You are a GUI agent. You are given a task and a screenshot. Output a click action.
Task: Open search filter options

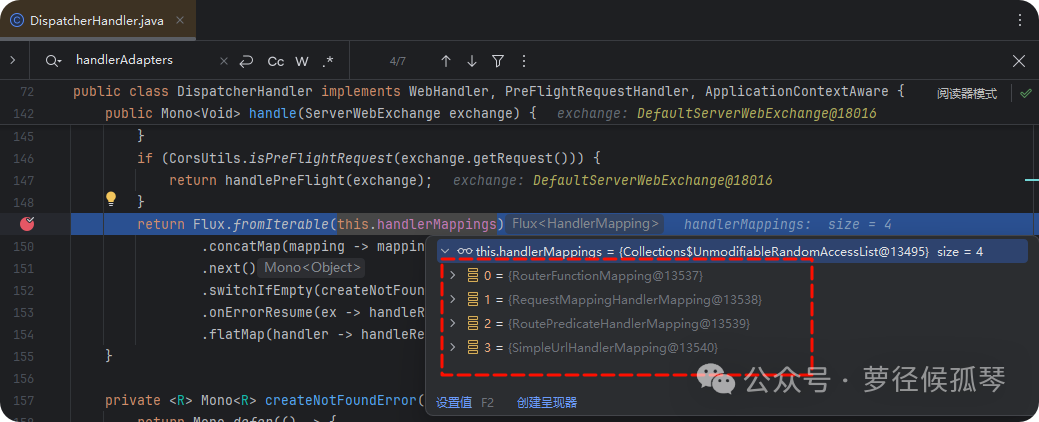pyautogui.click(x=498, y=61)
